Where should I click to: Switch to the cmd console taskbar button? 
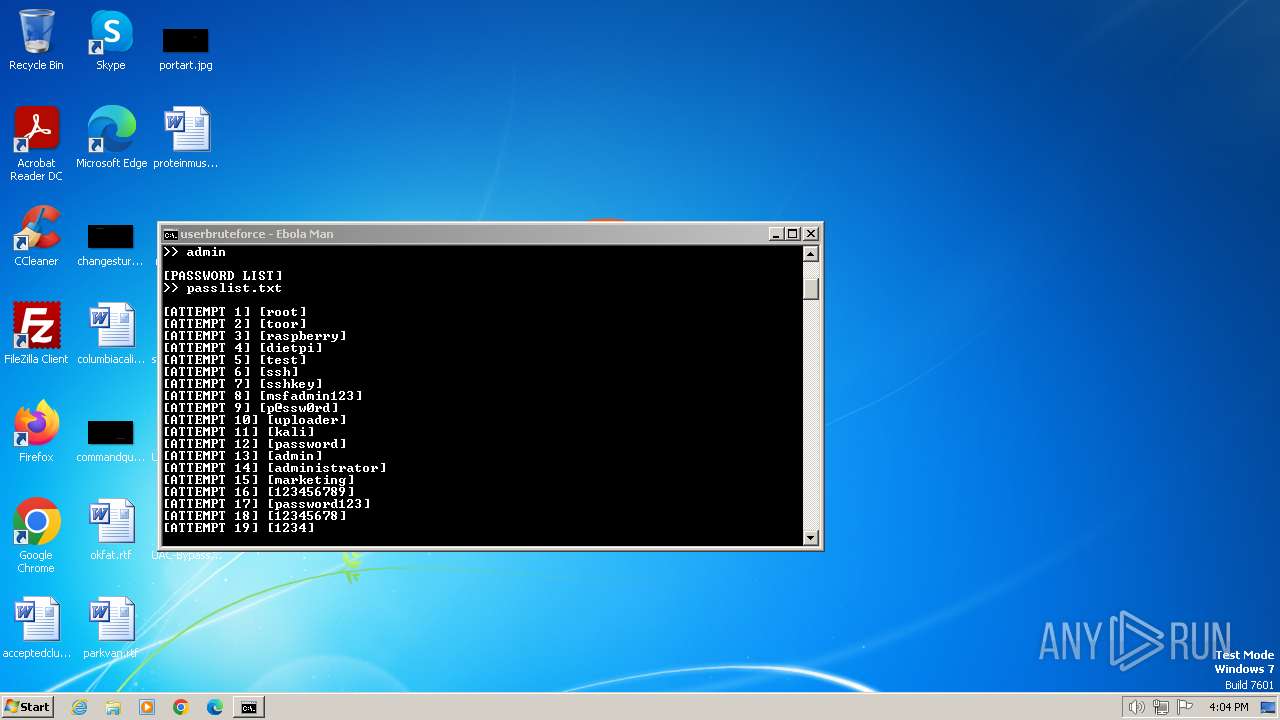coord(248,707)
